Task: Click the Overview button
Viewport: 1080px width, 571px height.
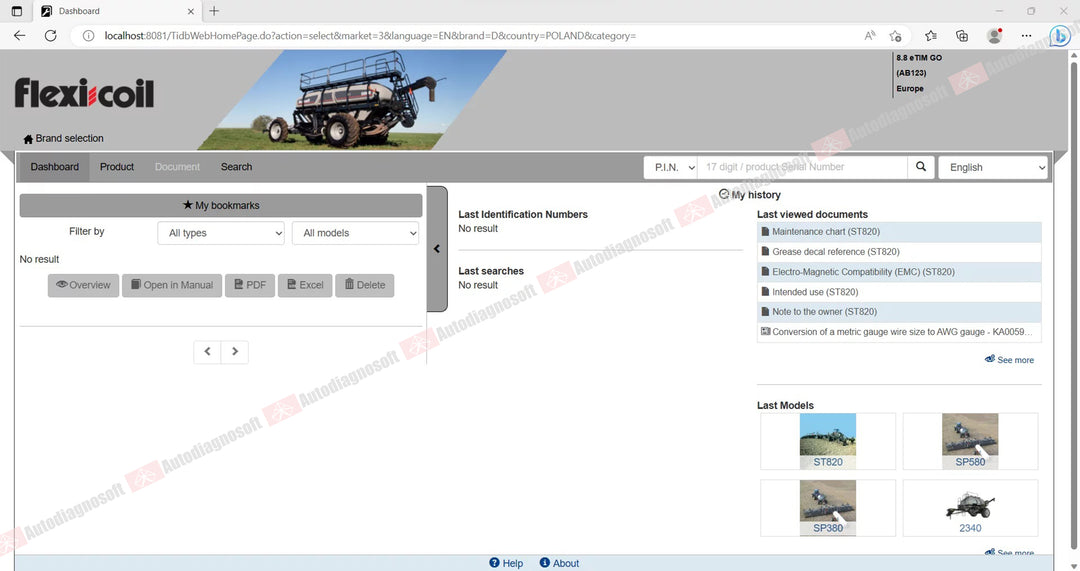Action: pyautogui.click(x=83, y=285)
